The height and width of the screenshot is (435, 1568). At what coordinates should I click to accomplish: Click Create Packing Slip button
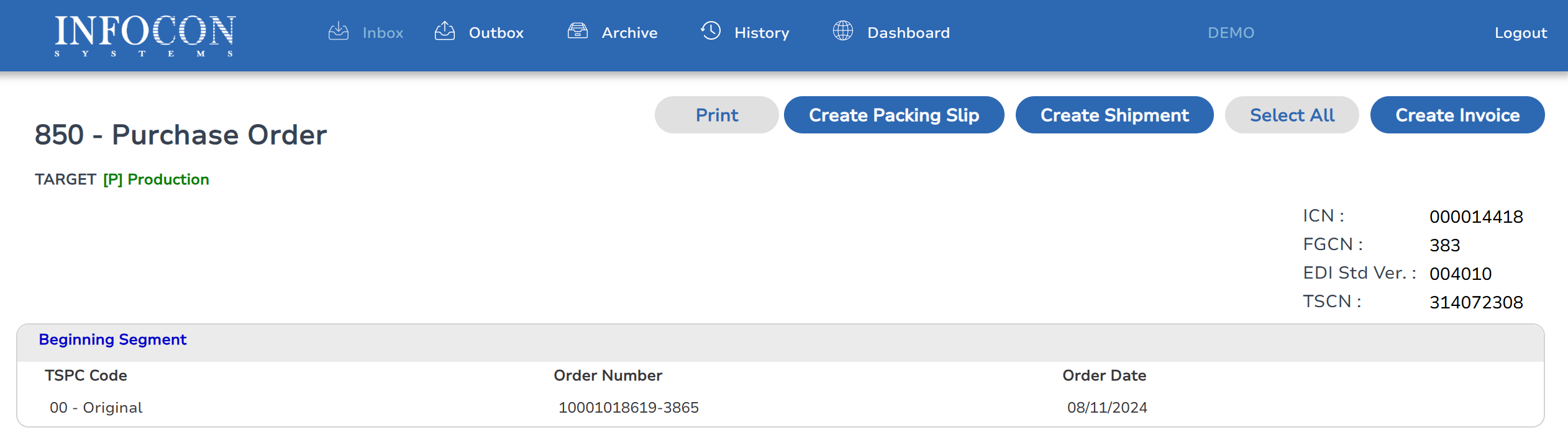[893, 115]
